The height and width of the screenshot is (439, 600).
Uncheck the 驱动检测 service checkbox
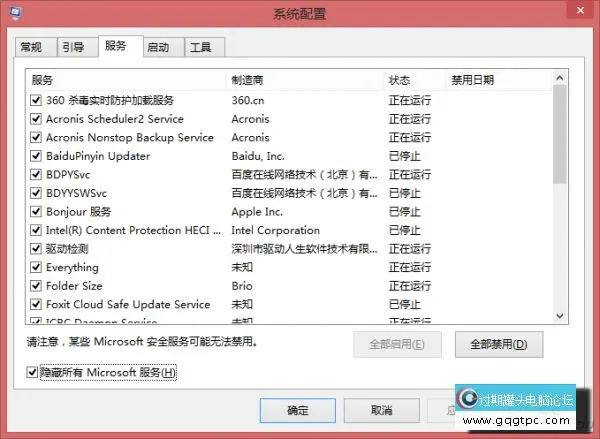pyautogui.click(x=36, y=249)
